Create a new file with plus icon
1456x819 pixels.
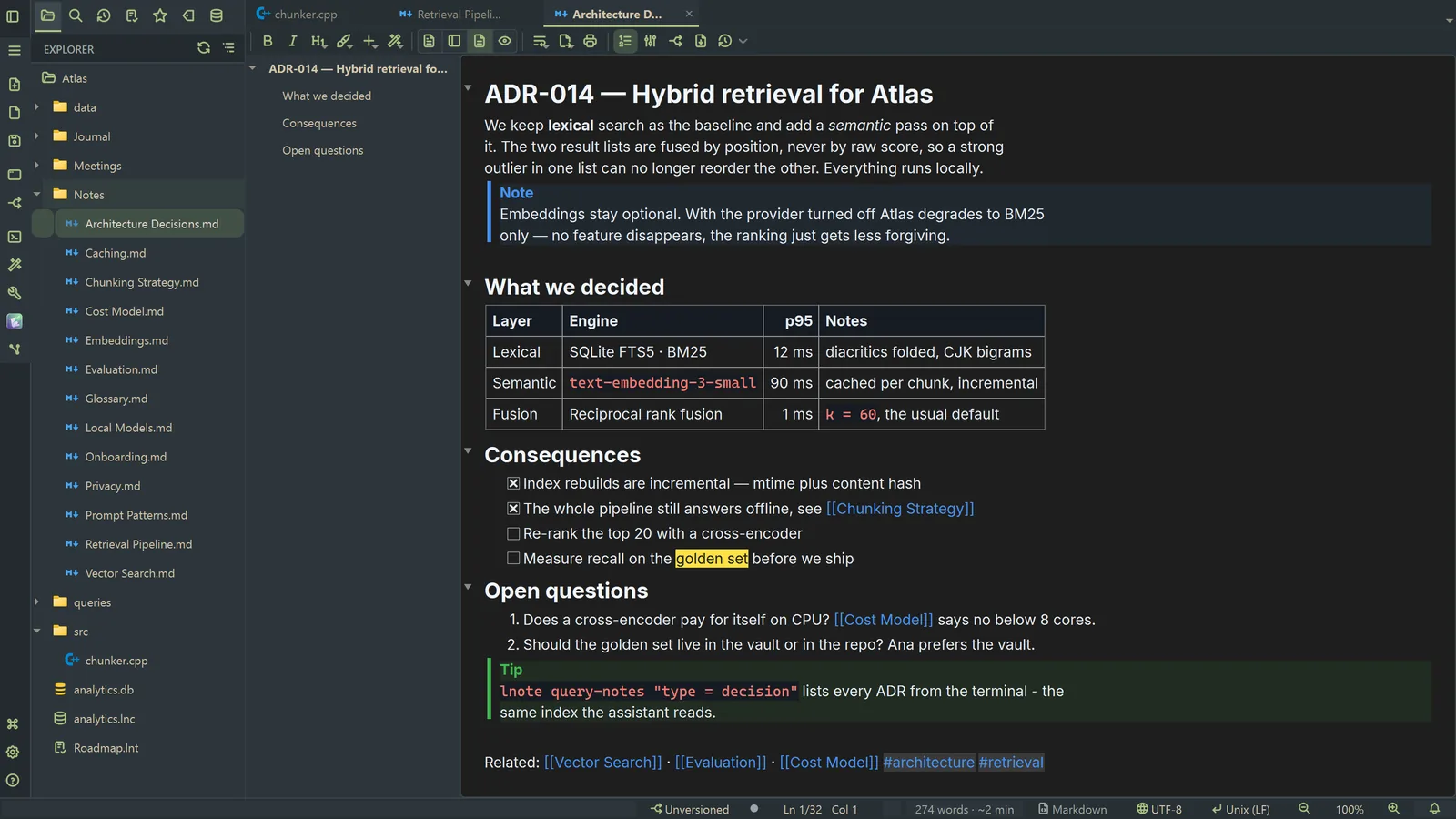point(15,85)
